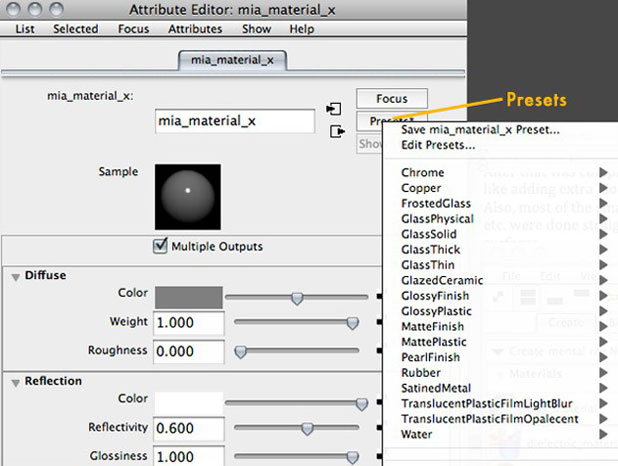618x466 pixels.
Task: Click the output connection arrow icon
Action: click(337, 131)
